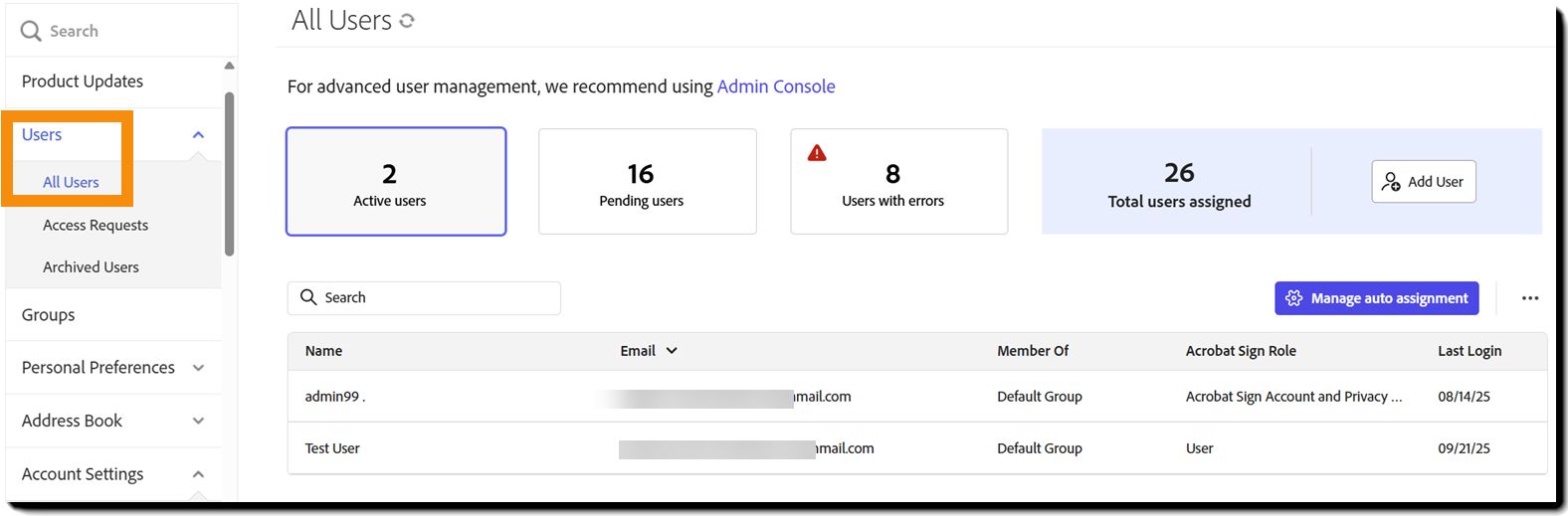The image size is (1568, 516).
Task: Click the three-dot more options icon
Action: click(x=1530, y=298)
